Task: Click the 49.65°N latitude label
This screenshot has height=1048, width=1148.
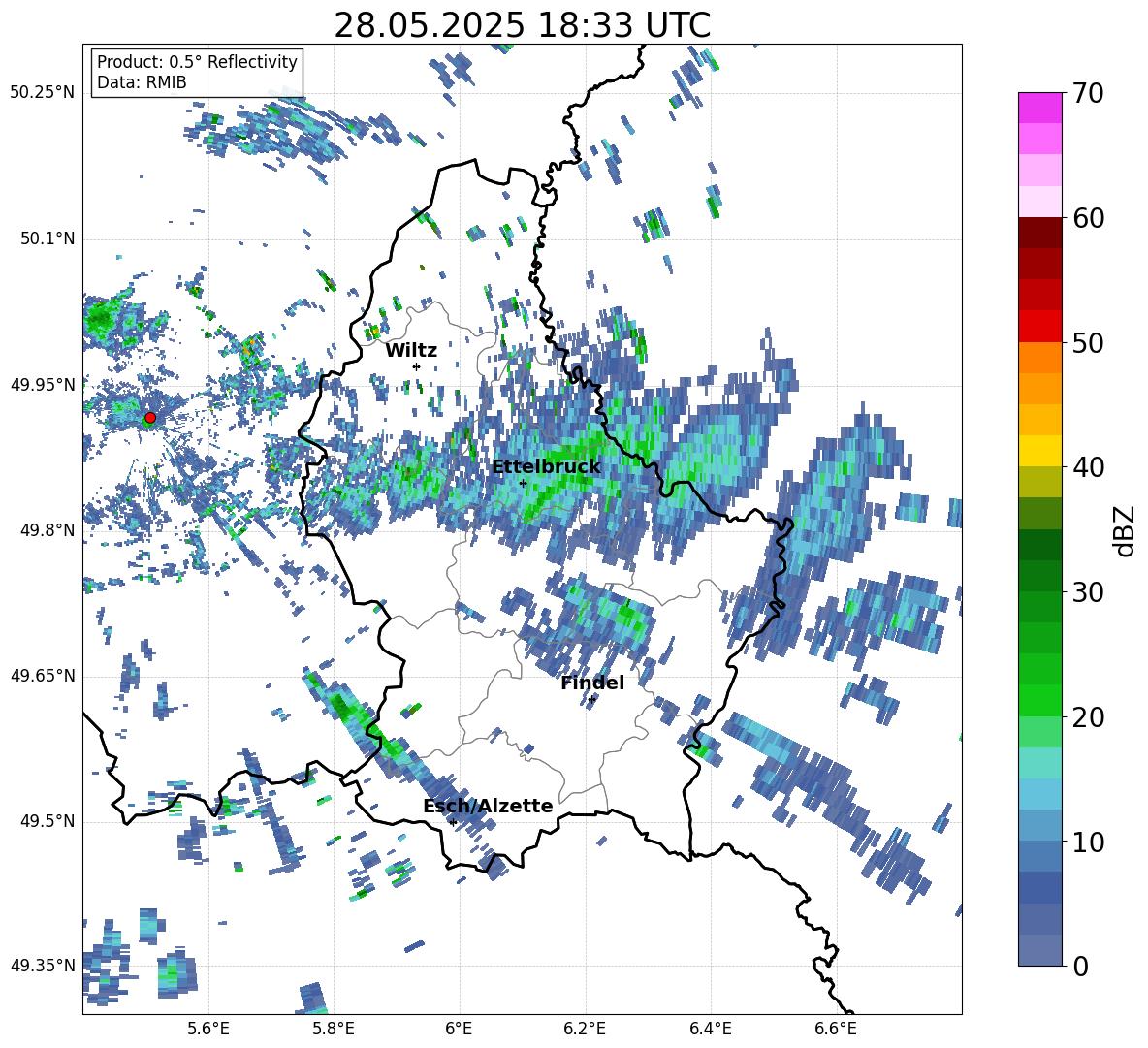Action: 43,676
